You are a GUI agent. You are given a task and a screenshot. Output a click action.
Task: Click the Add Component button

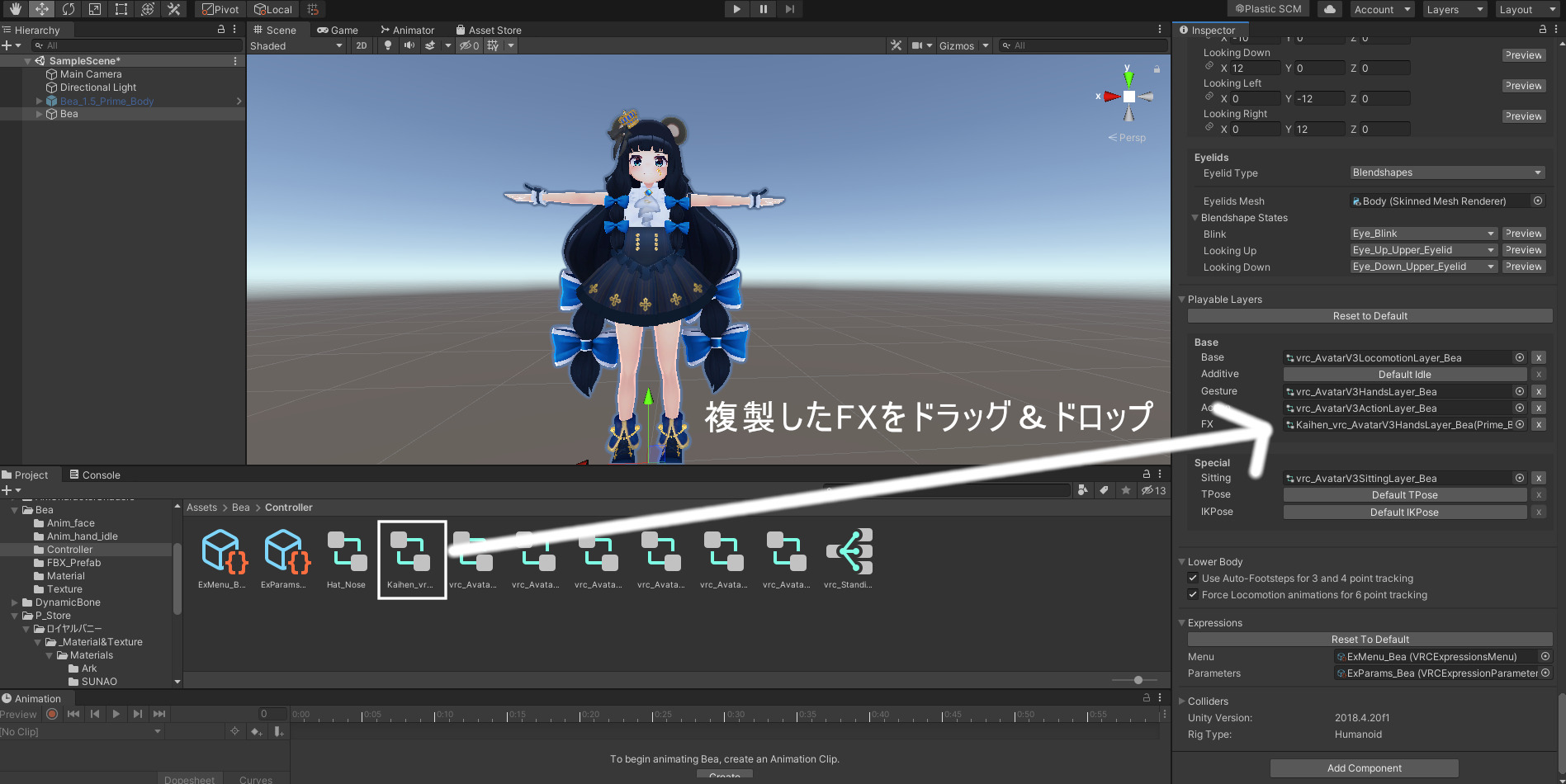pyautogui.click(x=1364, y=767)
